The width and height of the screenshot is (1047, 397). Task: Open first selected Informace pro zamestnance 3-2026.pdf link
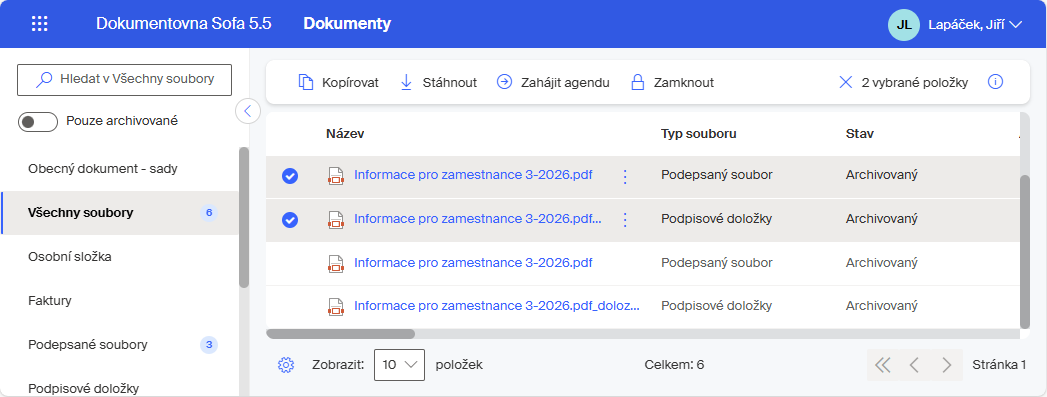pyautogui.click(x=473, y=175)
